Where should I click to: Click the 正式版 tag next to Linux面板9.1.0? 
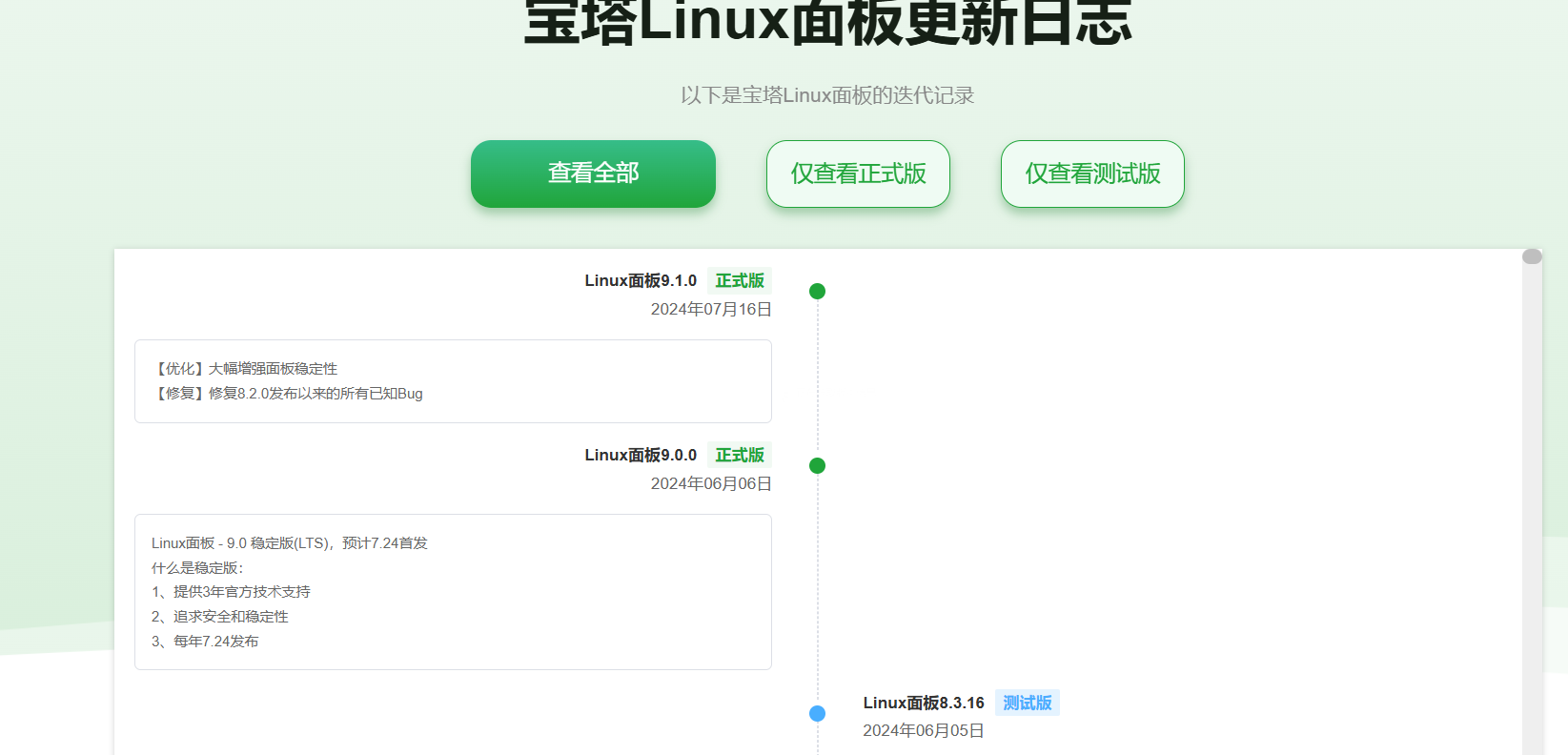740,280
